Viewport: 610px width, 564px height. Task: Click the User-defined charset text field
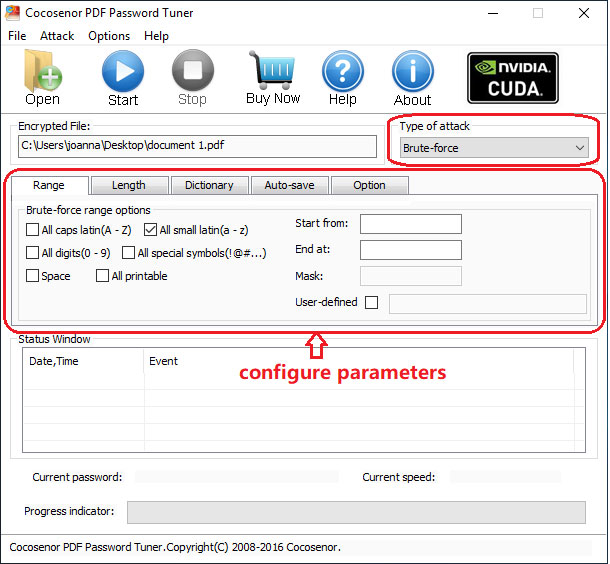(x=488, y=304)
